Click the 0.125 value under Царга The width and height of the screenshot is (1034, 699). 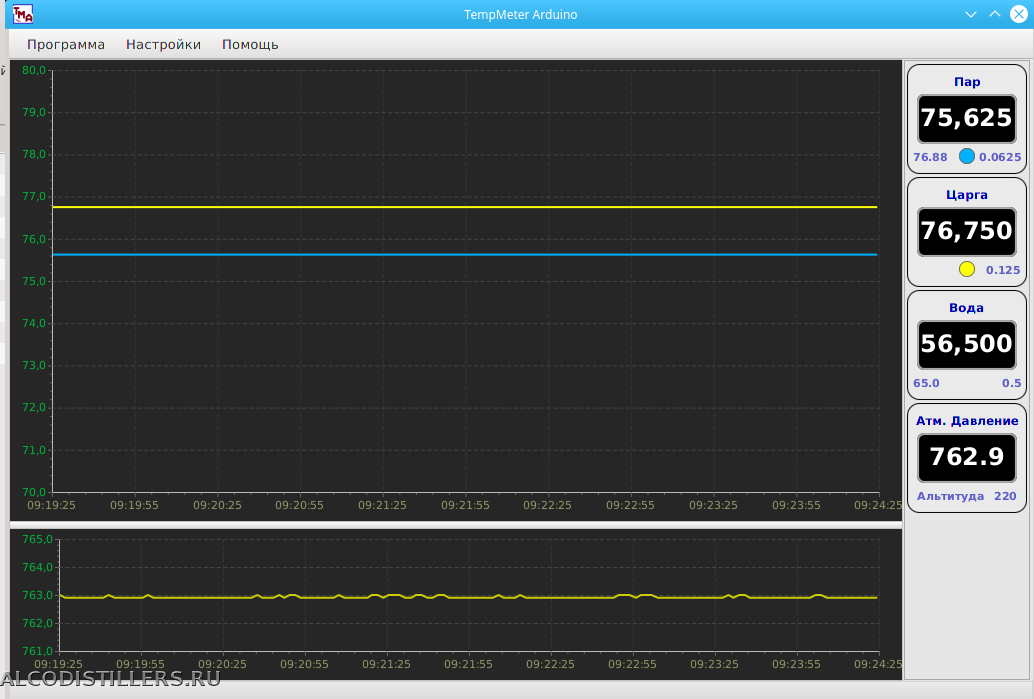click(x=1003, y=270)
